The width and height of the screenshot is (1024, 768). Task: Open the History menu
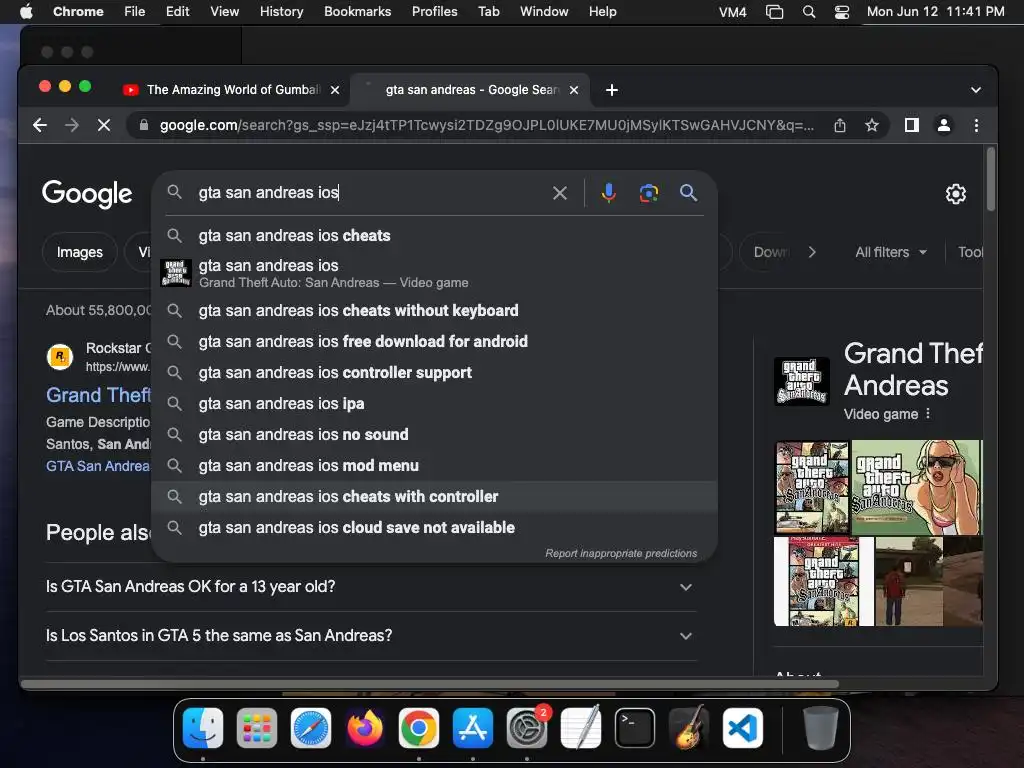(x=281, y=12)
